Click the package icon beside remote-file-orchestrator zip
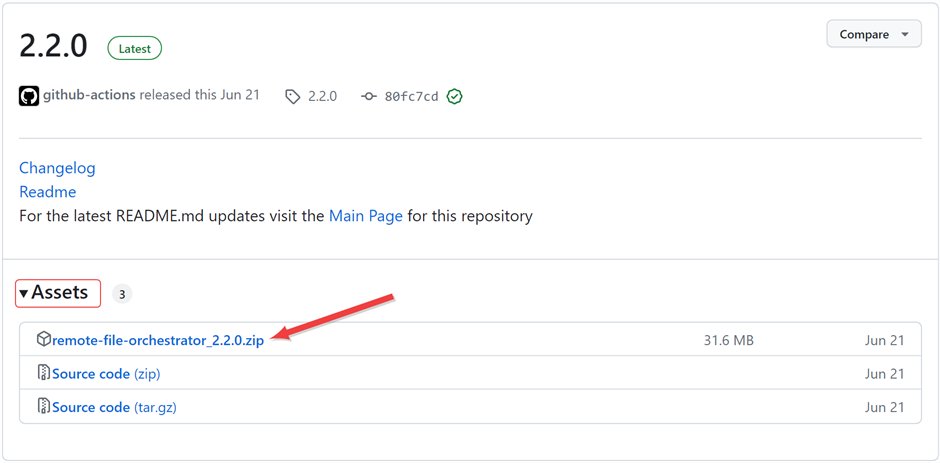Viewport: 940px width, 463px height. coord(43,340)
